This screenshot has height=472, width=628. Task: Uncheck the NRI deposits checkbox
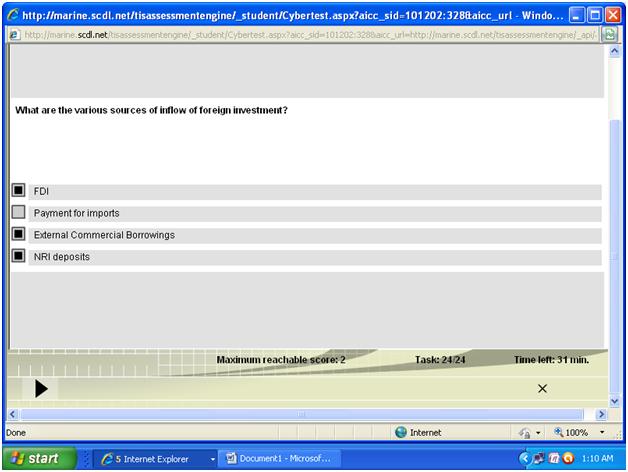[x=18, y=256]
